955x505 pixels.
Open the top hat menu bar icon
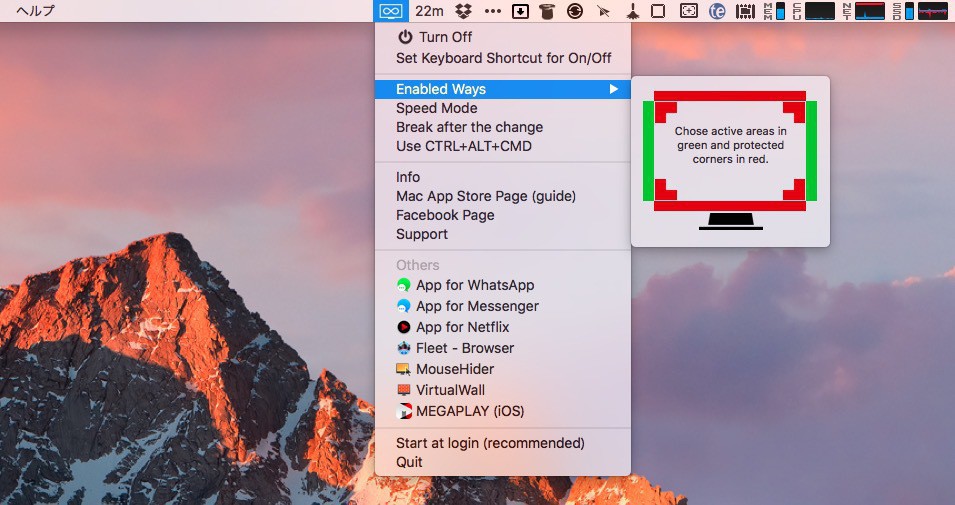pos(547,11)
